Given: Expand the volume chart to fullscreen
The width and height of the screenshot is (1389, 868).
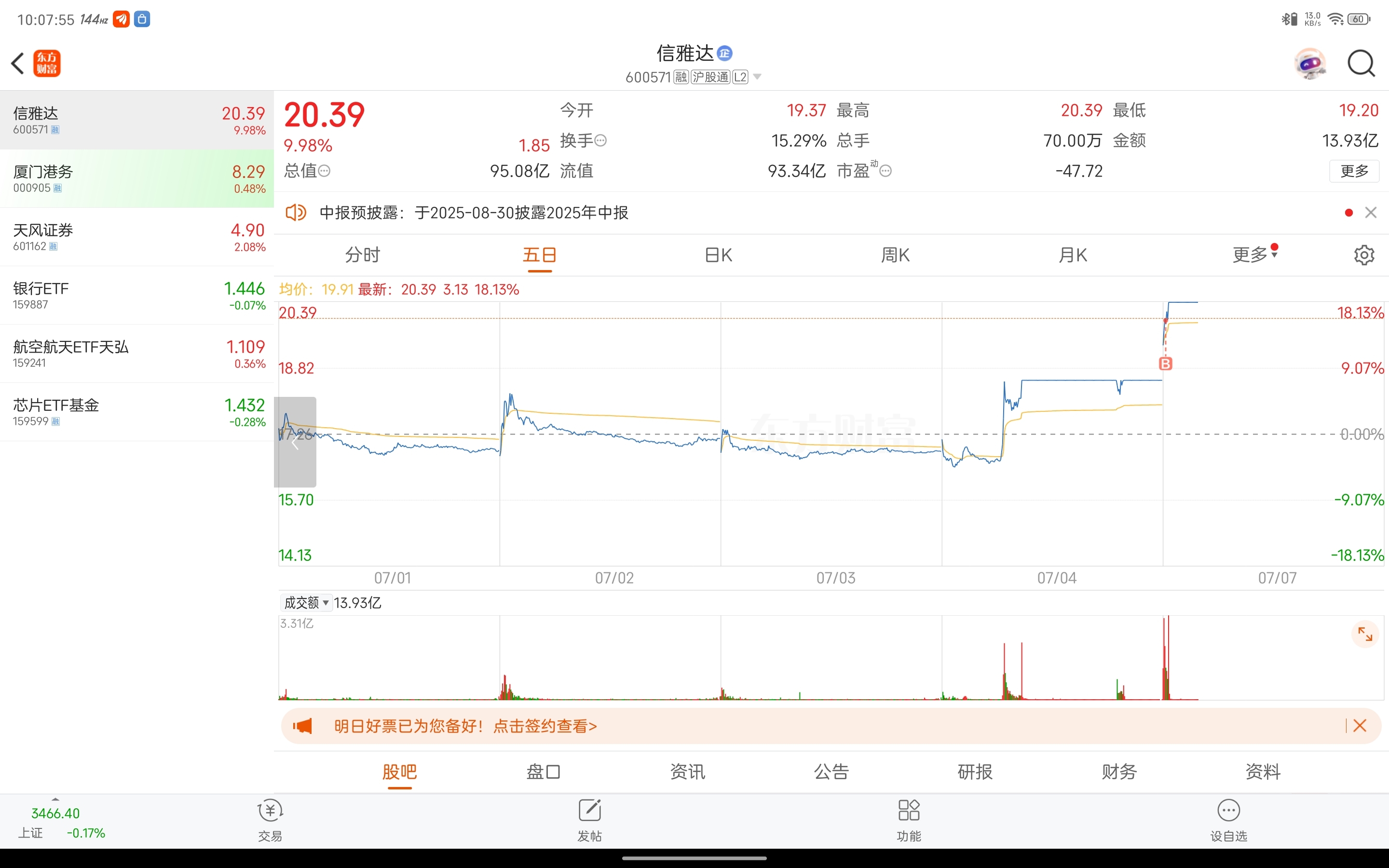Looking at the screenshot, I should click(1365, 634).
